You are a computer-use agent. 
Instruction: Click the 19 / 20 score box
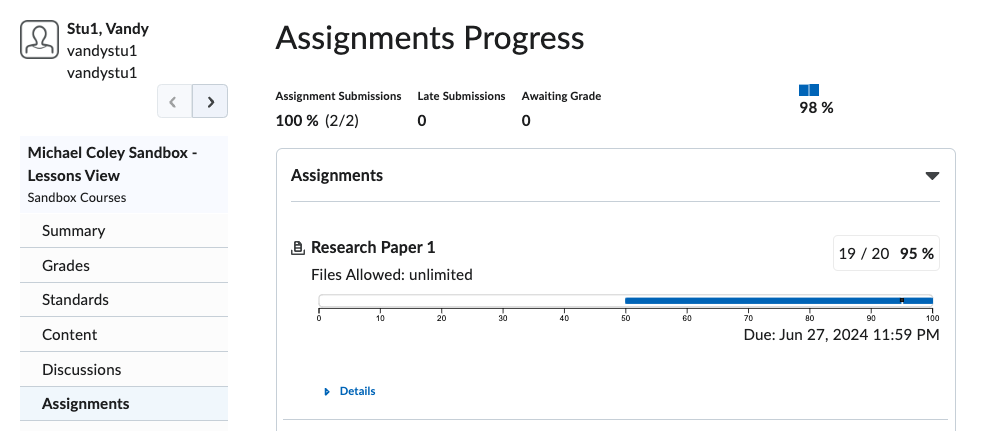click(x=886, y=254)
